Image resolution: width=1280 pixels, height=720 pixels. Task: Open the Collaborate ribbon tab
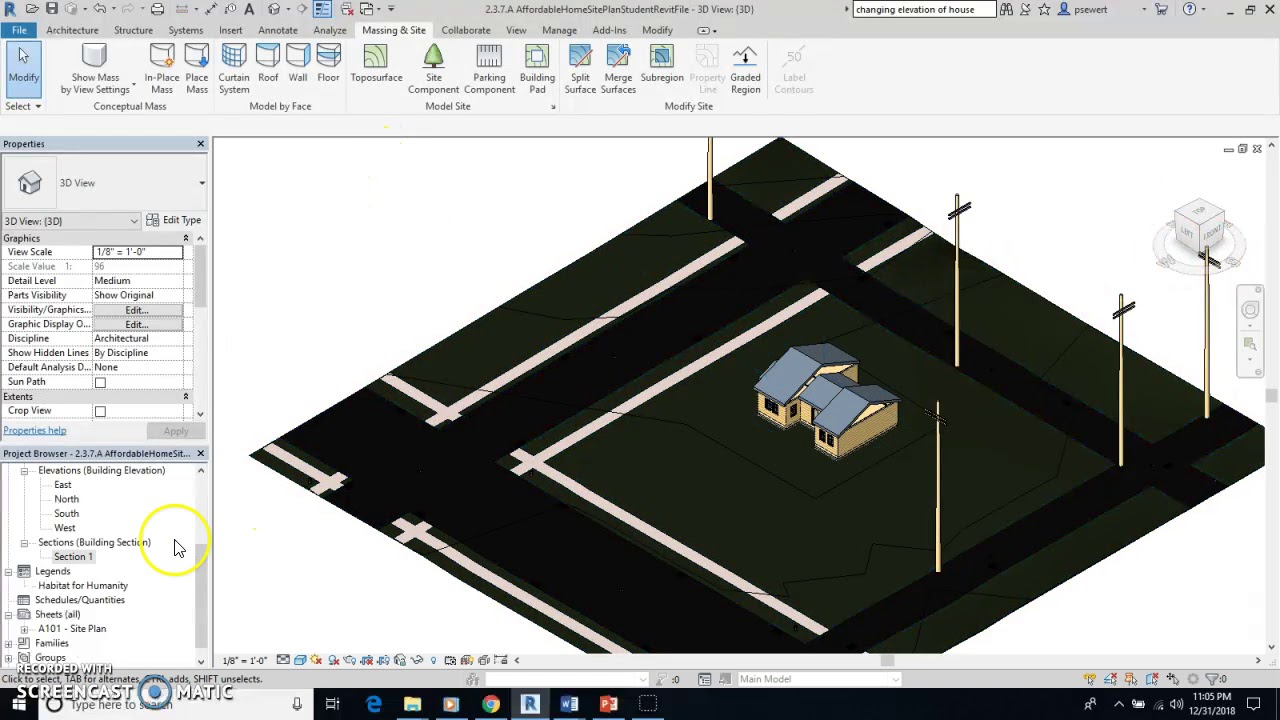(x=466, y=30)
